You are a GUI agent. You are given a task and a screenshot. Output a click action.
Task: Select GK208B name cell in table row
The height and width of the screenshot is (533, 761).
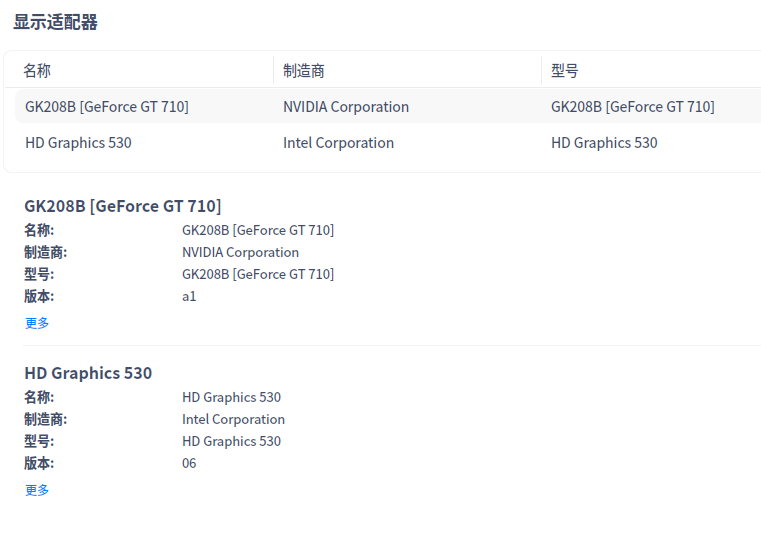pyautogui.click(x=106, y=107)
